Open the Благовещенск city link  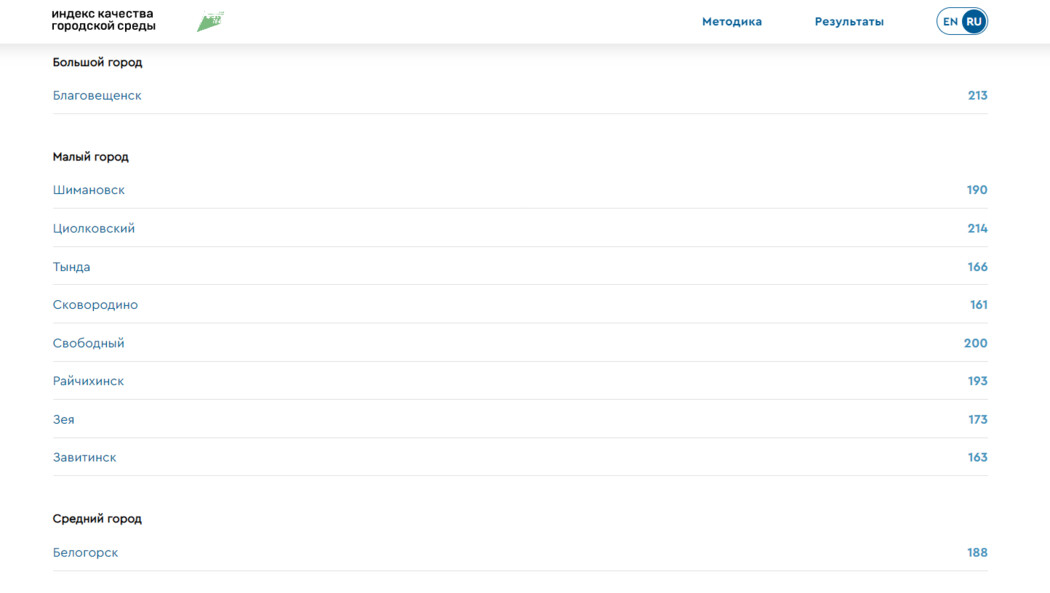click(97, 95)
